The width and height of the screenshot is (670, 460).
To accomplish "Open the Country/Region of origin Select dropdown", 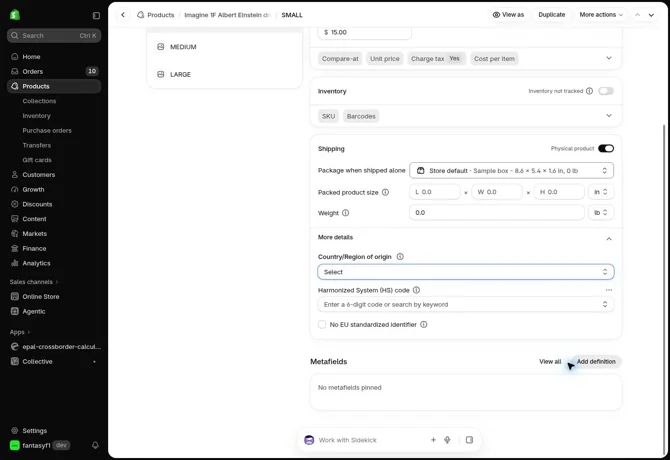I will click(466, 272).
